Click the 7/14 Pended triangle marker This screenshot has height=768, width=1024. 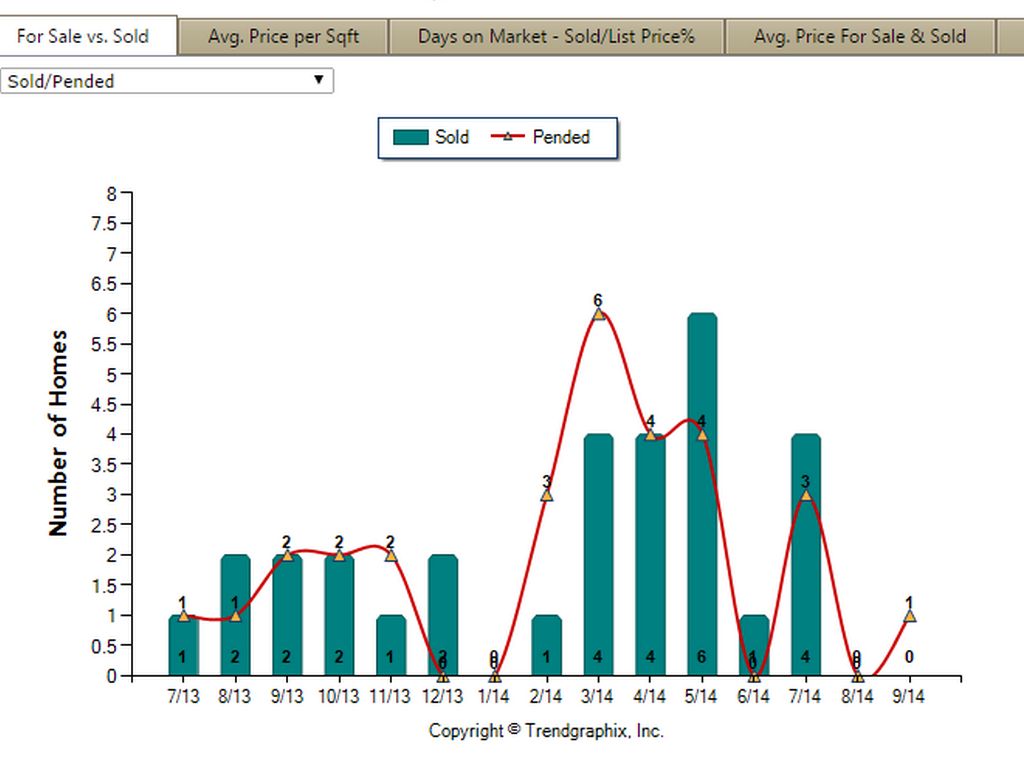tap(805, 495)
